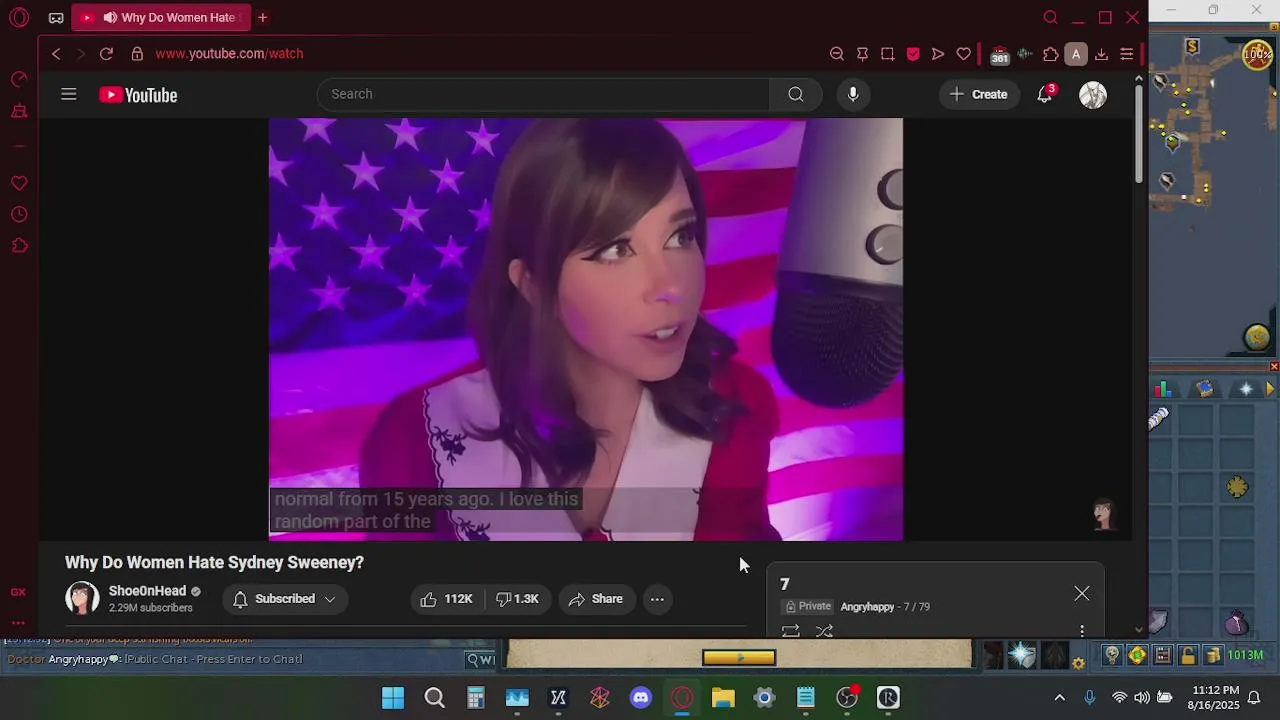Click the ShoeOnHead channel avatar
The height and width of the screenshot is (720, 1280).
[x=82, y=598]
